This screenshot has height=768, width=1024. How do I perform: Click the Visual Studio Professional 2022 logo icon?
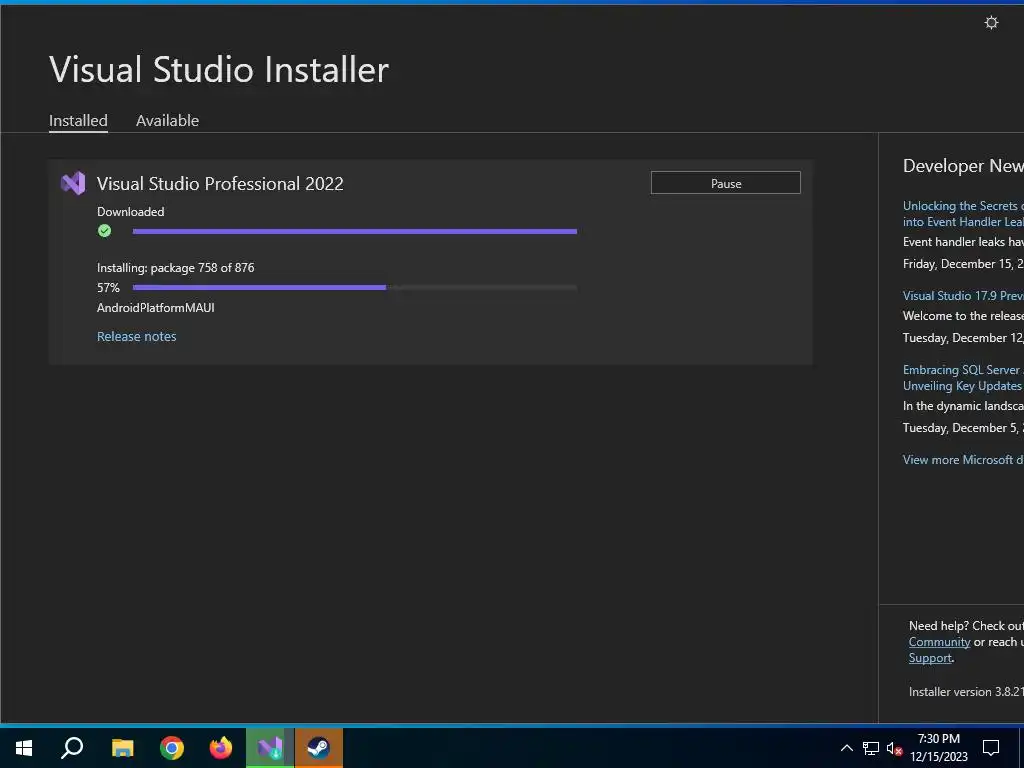point(73,184)
